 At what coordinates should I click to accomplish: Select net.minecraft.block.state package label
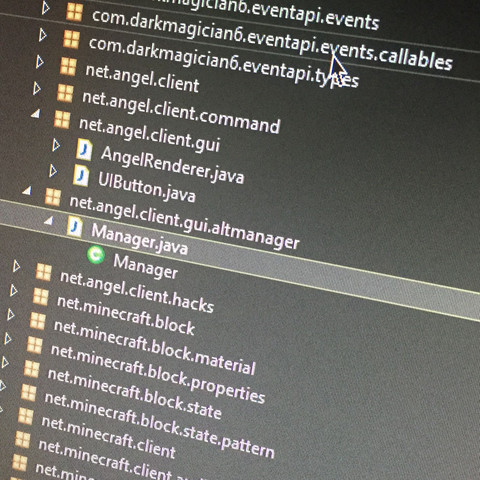click(x=134, y=393)
